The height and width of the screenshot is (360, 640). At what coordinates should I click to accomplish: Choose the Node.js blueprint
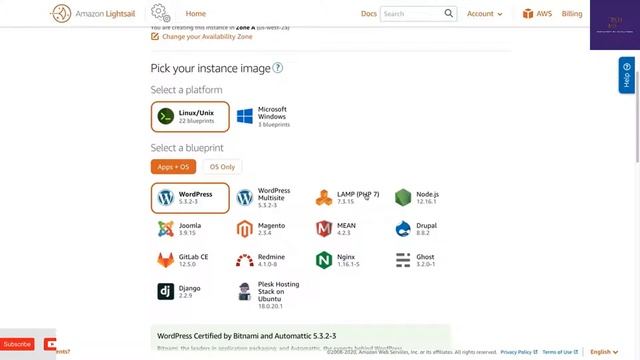click(417, 198)
